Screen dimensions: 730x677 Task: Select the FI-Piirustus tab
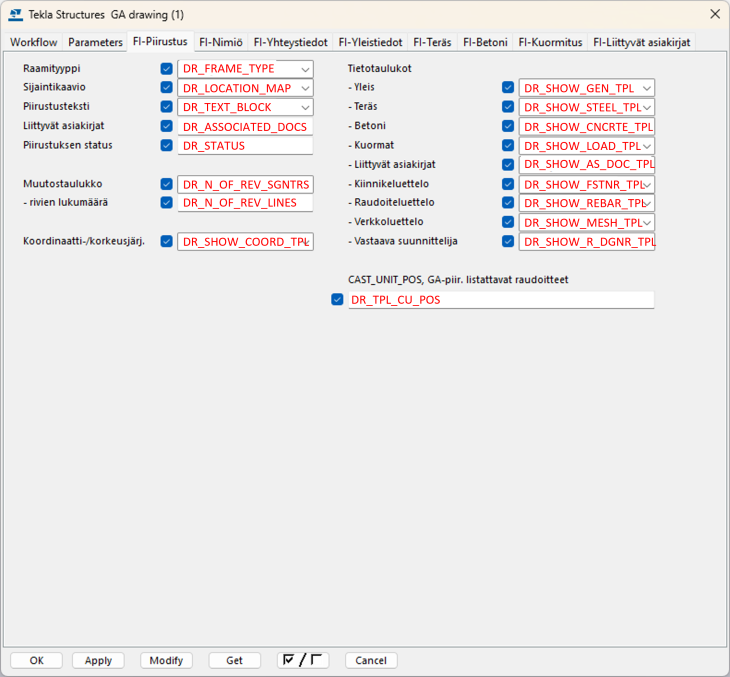click(160, 41)
